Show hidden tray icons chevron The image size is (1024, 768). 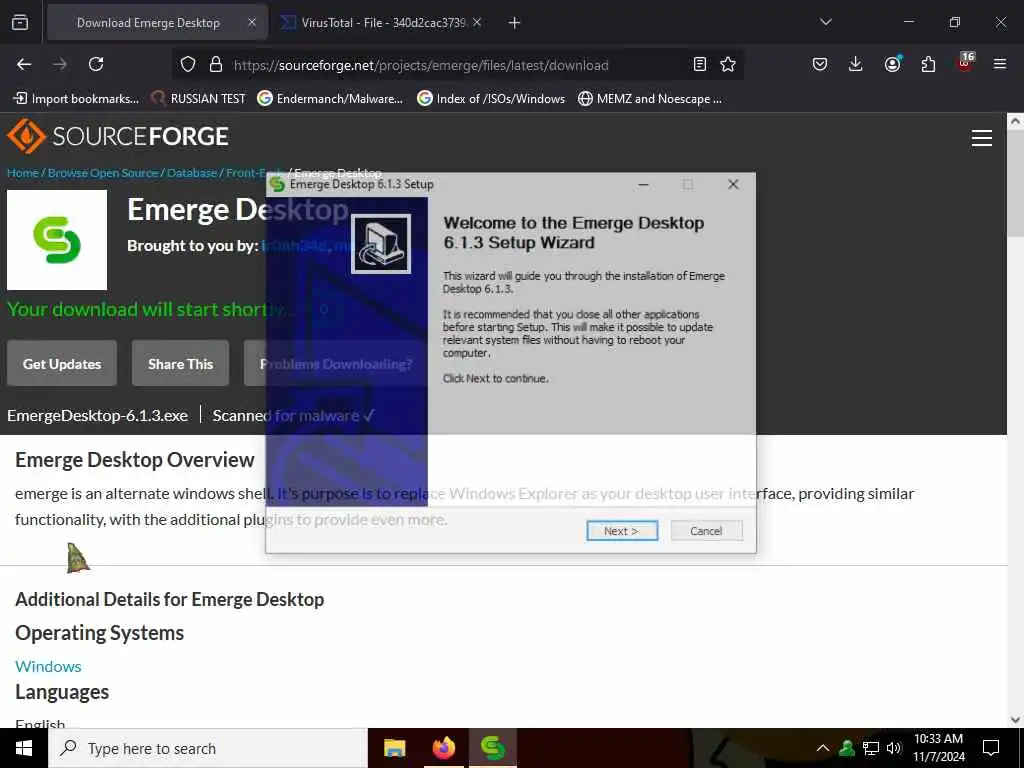point(823,748)
